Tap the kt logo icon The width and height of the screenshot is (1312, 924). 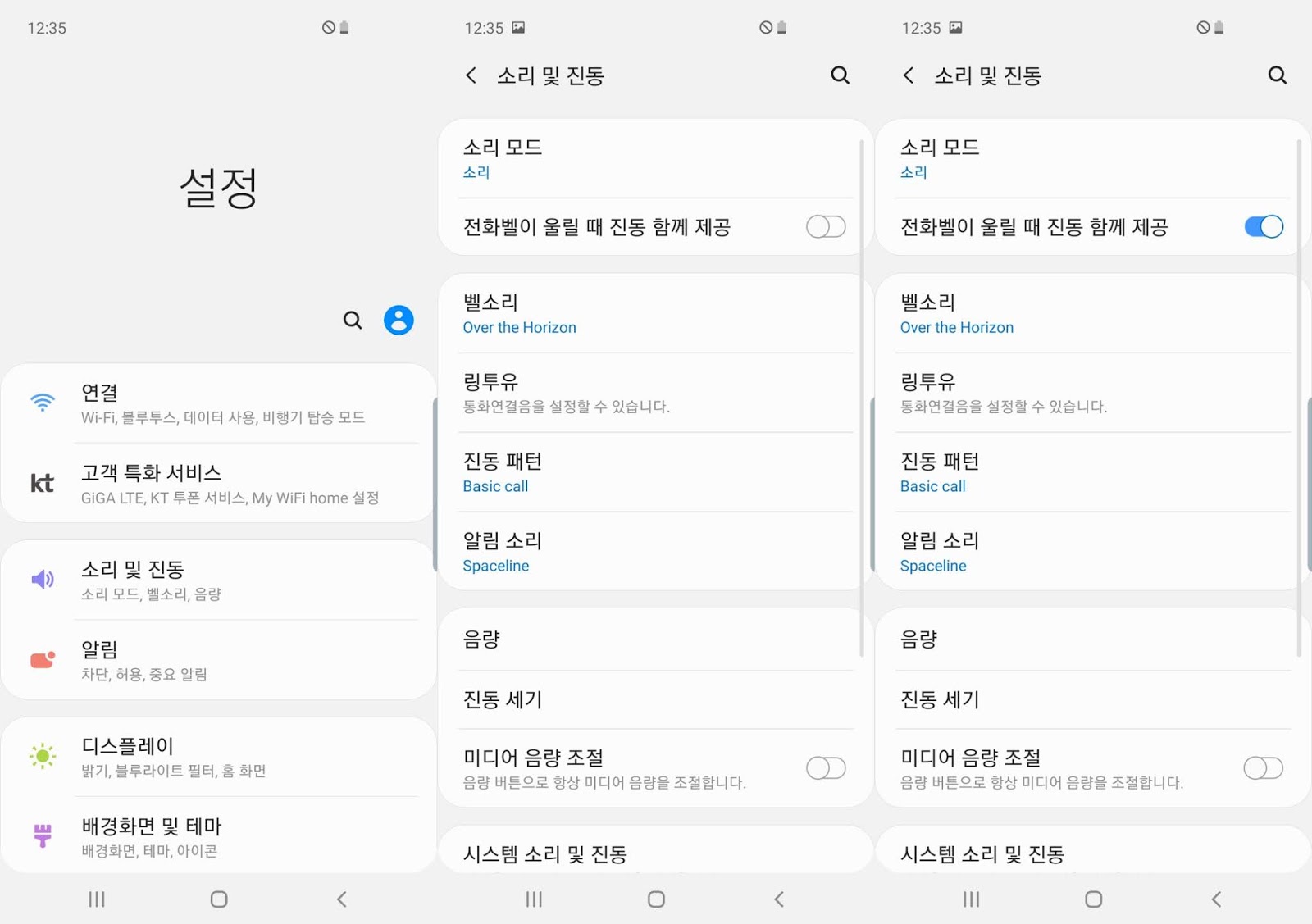click(x=42, y=483)
